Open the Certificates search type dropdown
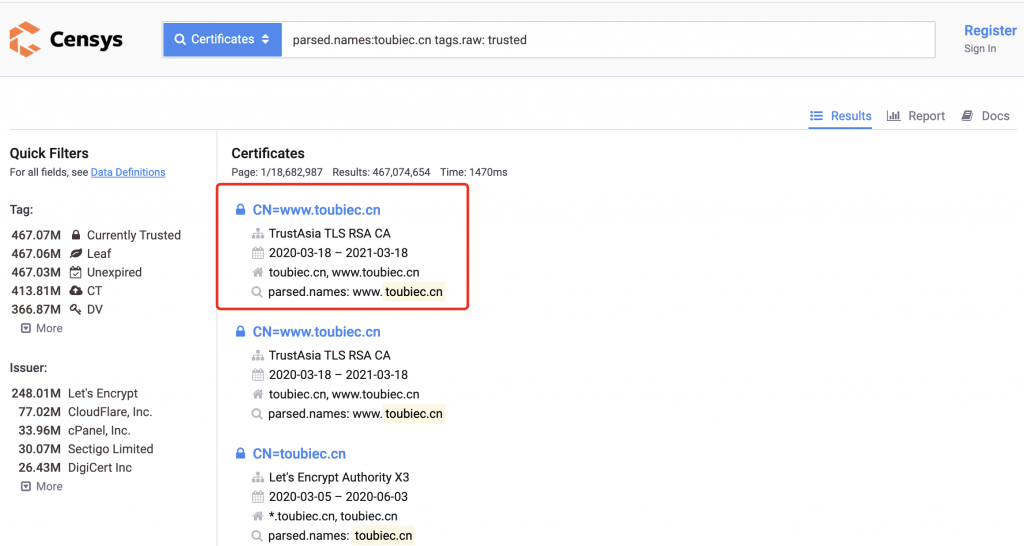The image size is (1024, 546). (x=222, y=40)
